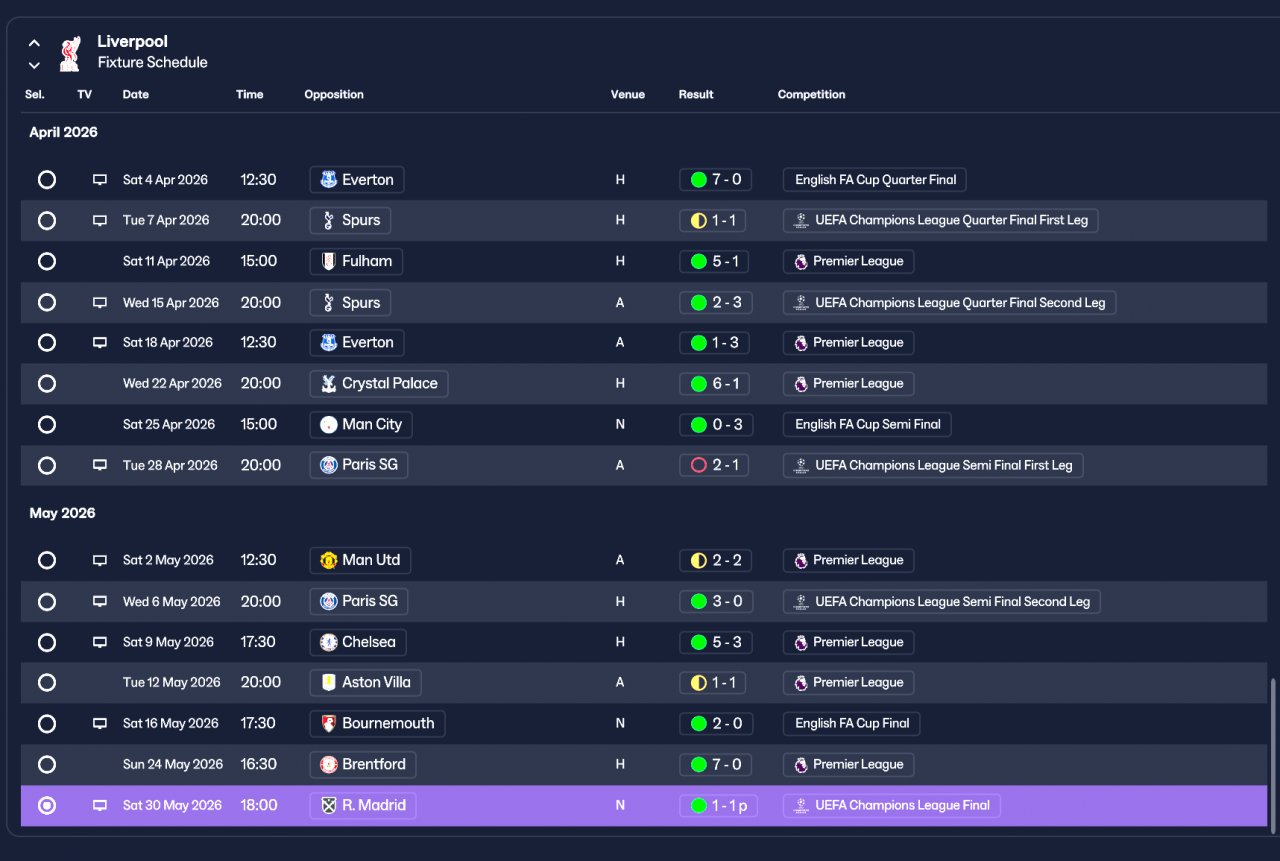The height and width of the screenshot is (861, 1280).
Task: Click the May 2026 month heading
Action: pyautogui.click(x=62, y=513)
